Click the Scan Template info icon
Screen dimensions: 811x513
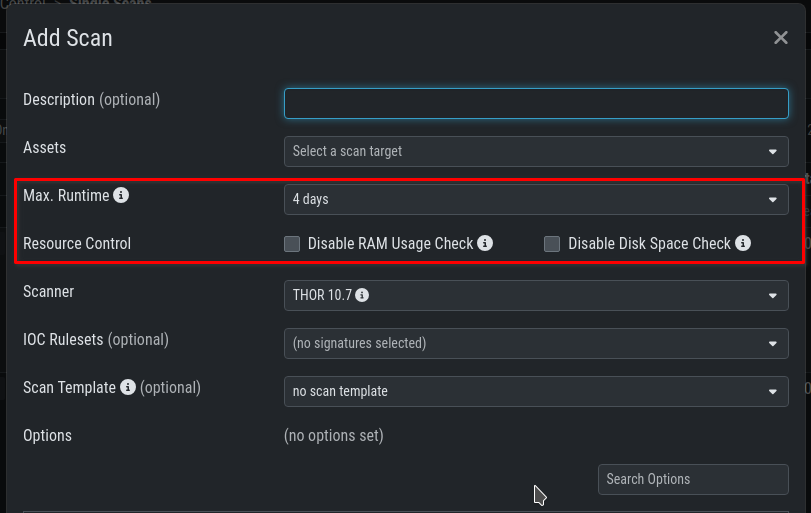(x=128, y=387)
